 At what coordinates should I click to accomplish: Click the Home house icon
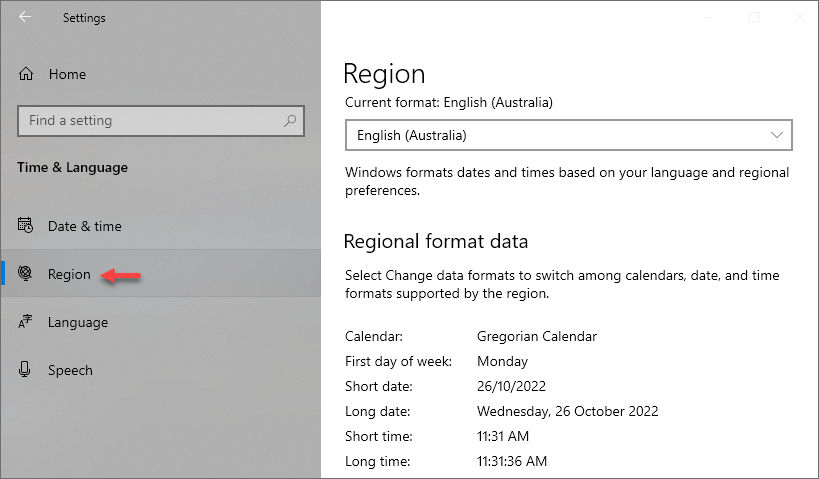[x=26, y=74]
